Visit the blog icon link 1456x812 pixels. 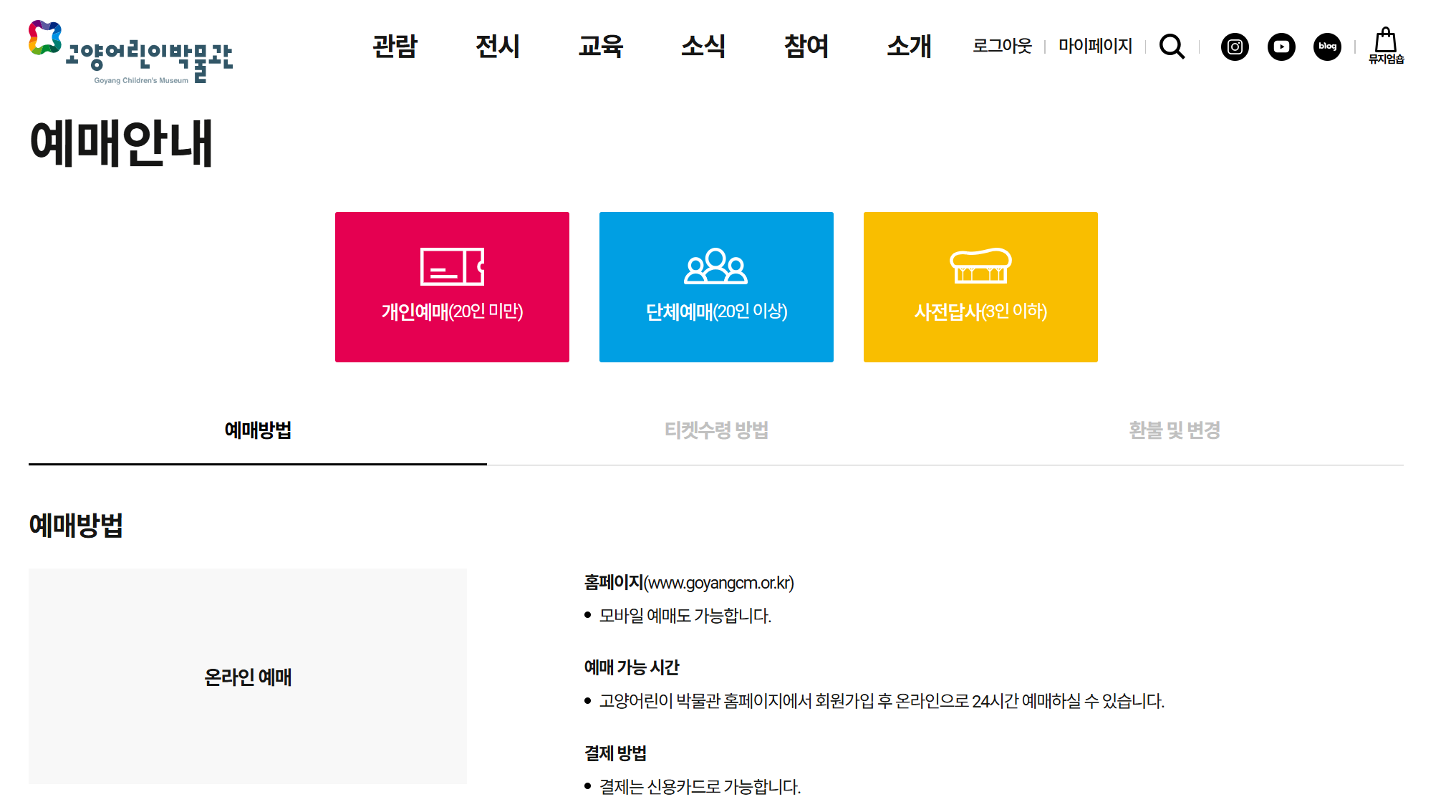click(1327, 47)
